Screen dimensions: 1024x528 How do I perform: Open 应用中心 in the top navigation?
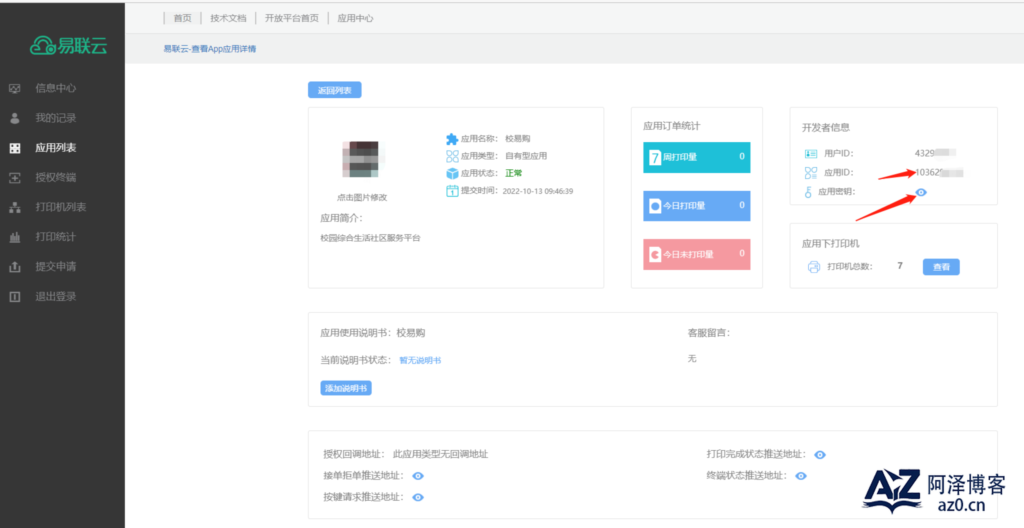click(355, 18)
